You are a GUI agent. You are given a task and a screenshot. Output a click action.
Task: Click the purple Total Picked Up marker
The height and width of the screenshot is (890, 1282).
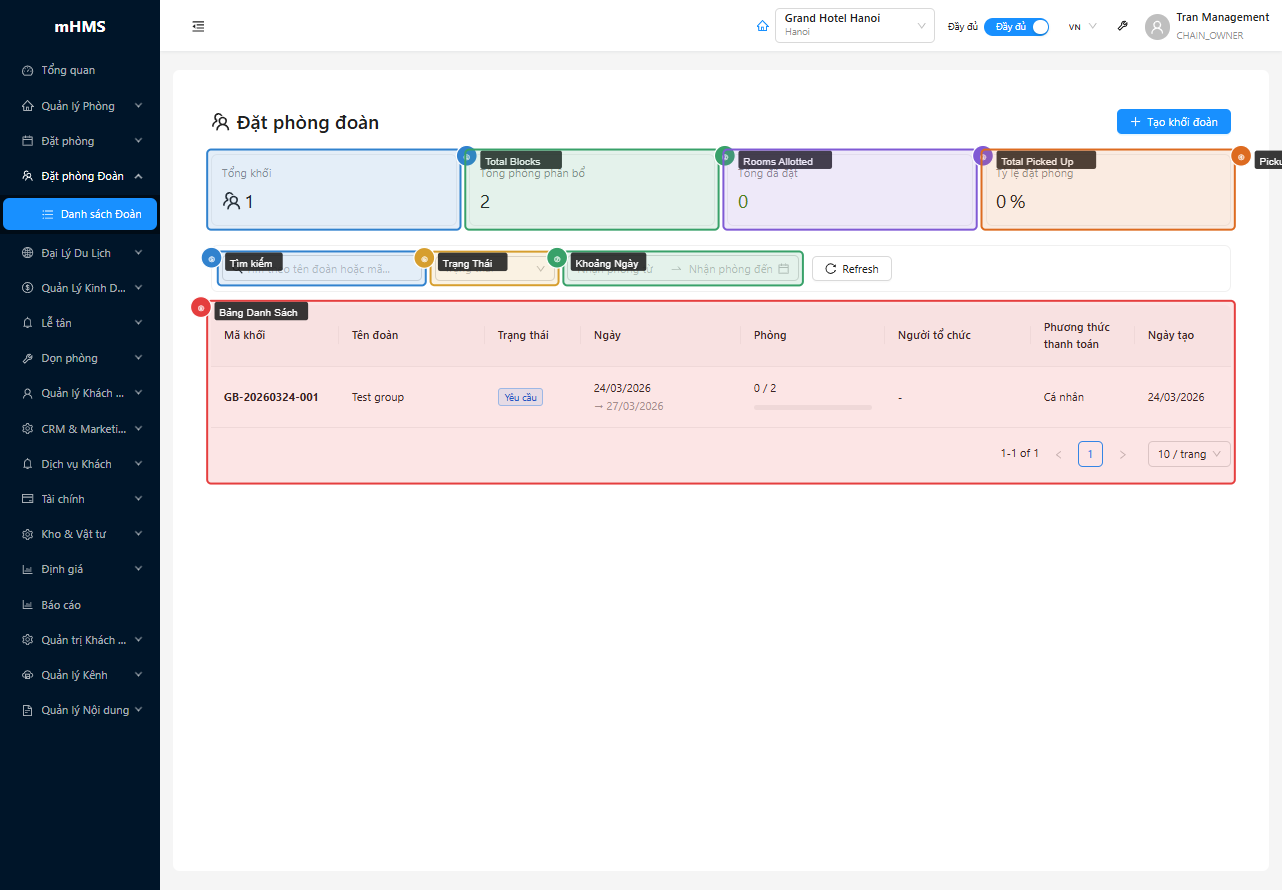(983, 156)
